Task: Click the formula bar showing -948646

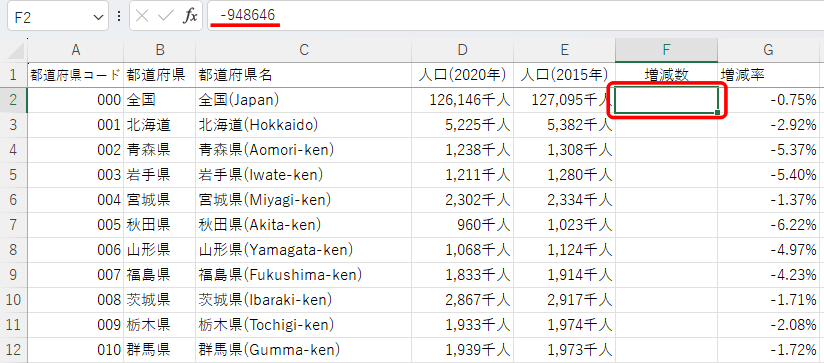Action: (x=516, y=16)
